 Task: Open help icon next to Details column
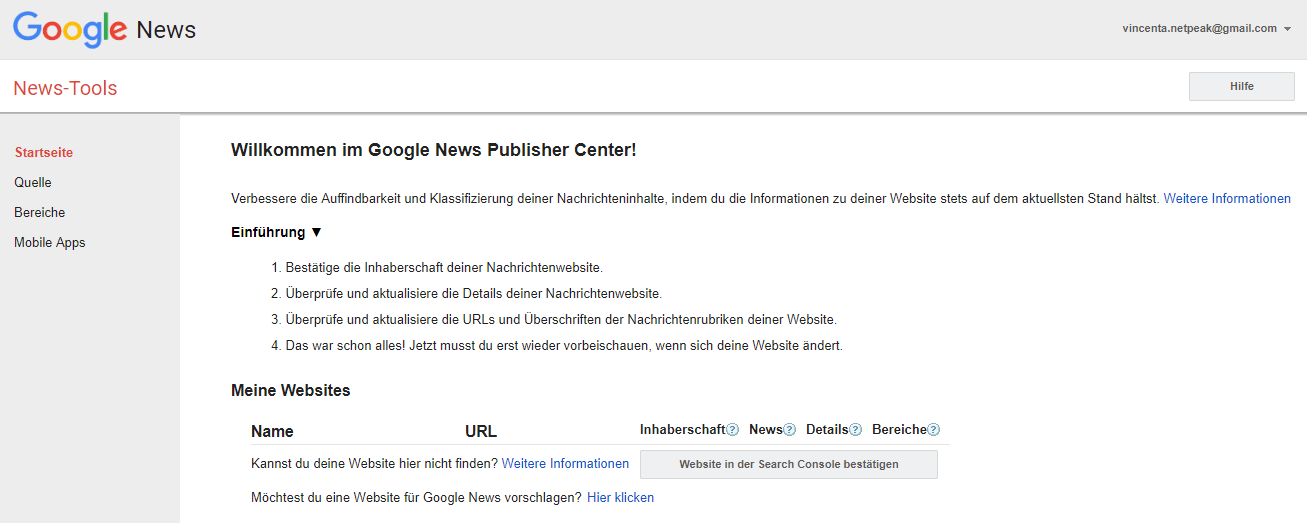(x=856, y=430)
